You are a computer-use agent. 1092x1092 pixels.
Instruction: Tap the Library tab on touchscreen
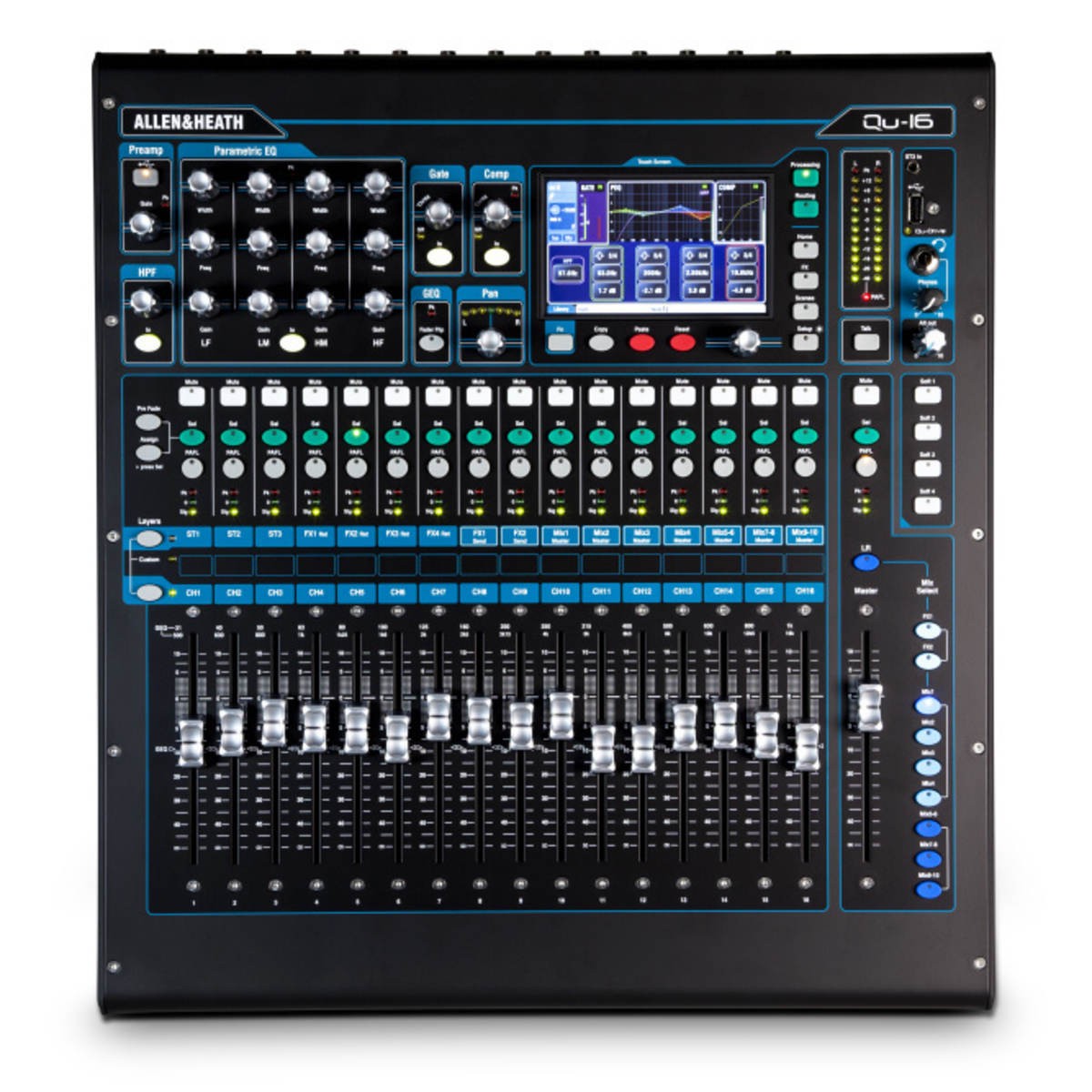pyautogui.click(x=561, y=309)
